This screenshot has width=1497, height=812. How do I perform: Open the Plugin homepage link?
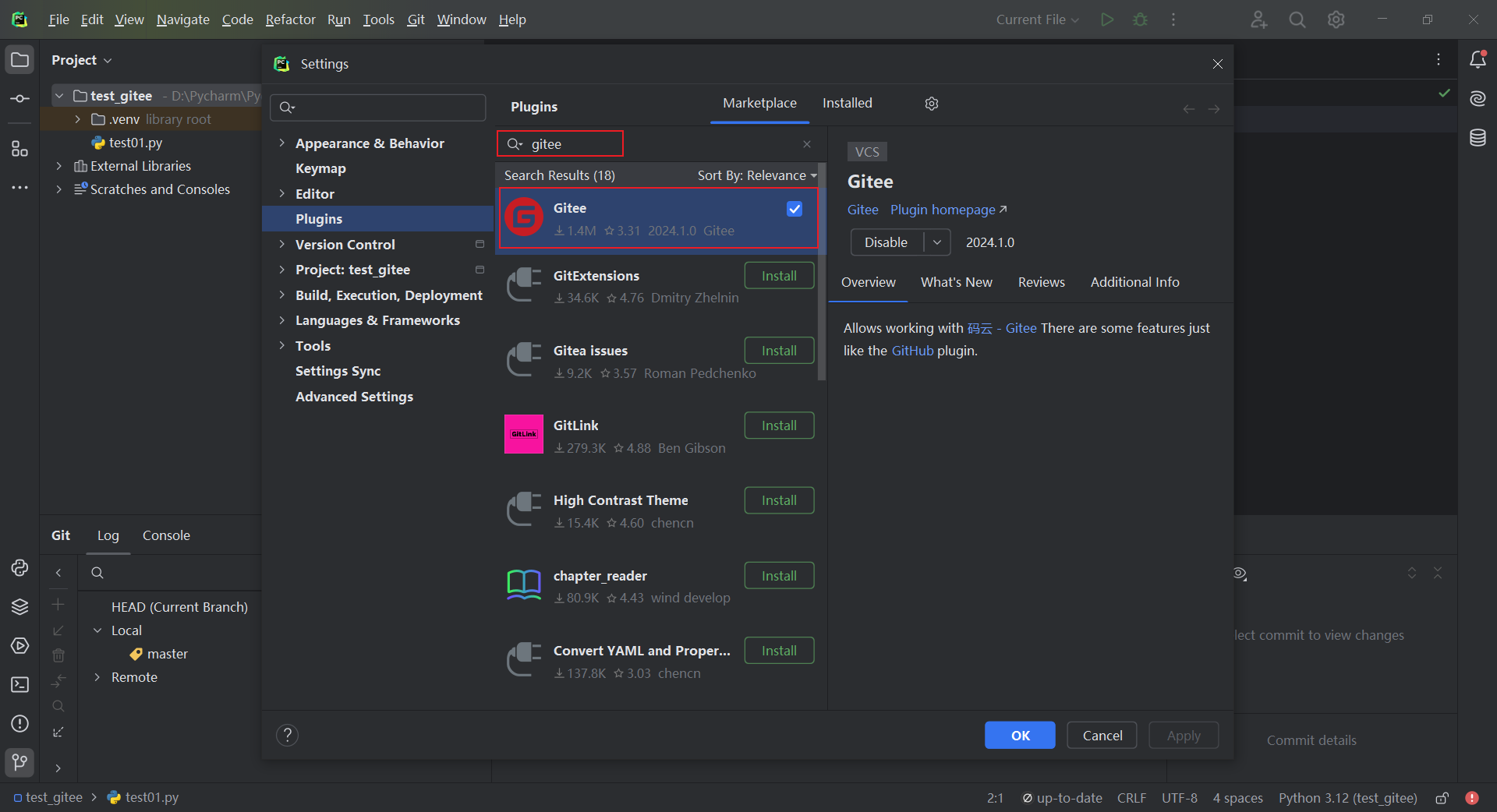pyautogui.click(x=948, y=210)
